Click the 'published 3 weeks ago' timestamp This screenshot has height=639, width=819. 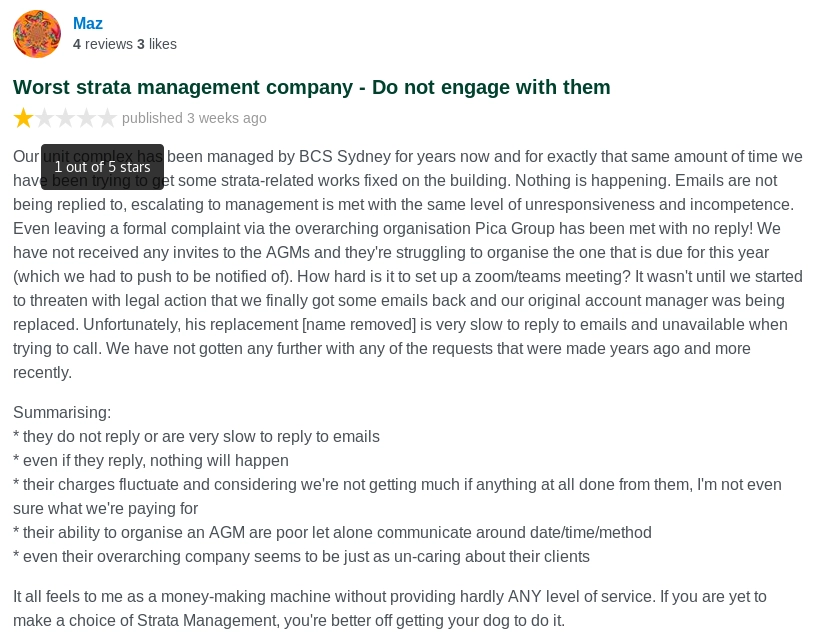(194, 118)
